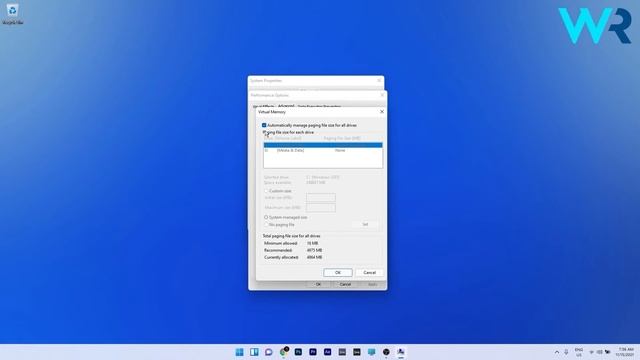Image resolution: width=640 pixels, height=360 pixels.
Task: Uncheck Automatically manage paging file size
Action: tap(264, 125)
